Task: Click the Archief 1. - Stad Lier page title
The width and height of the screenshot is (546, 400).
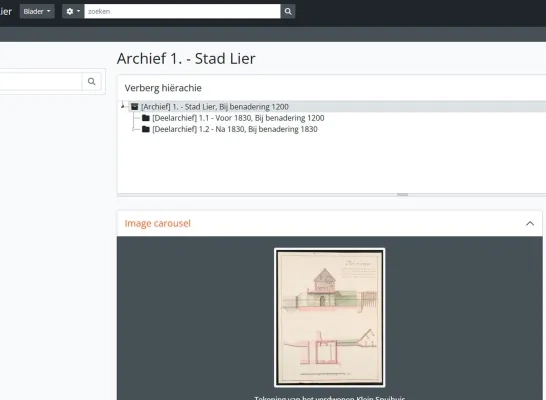Action: click(186, 58)
